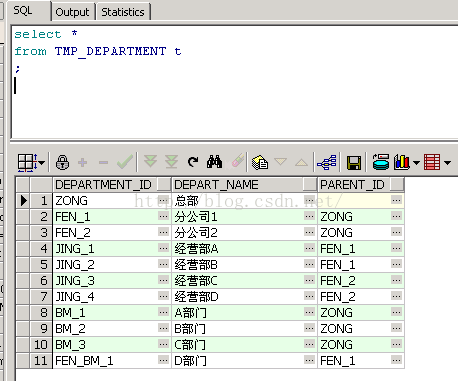This screenshot has width=458, height=381.
Task: Open ellipsis editor for the JING_4 cell
Action: click(163, 296)
